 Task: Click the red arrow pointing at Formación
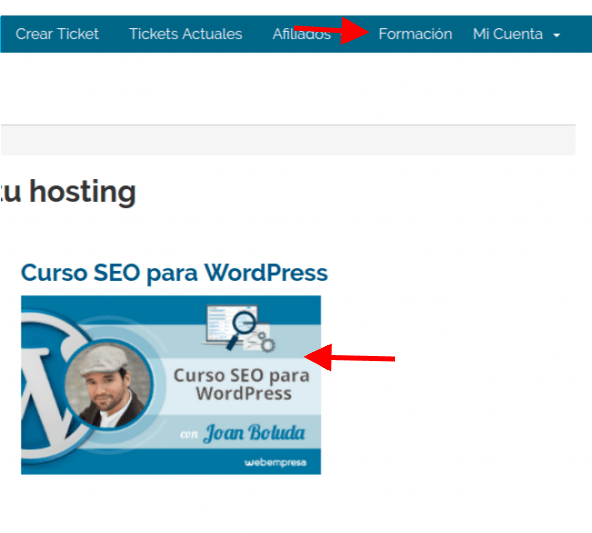331,31
